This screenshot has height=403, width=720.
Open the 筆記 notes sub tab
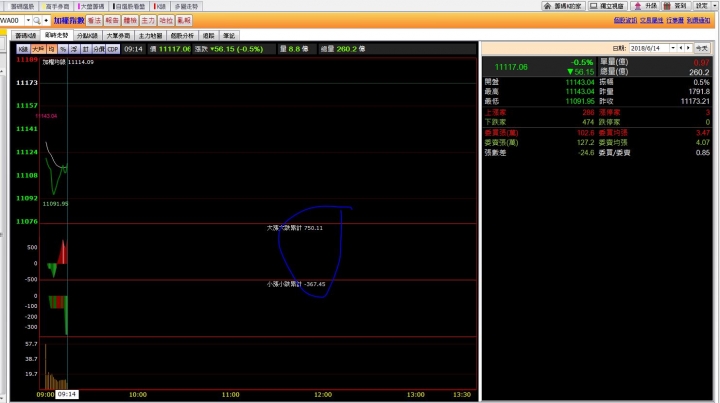coord(229,35)
